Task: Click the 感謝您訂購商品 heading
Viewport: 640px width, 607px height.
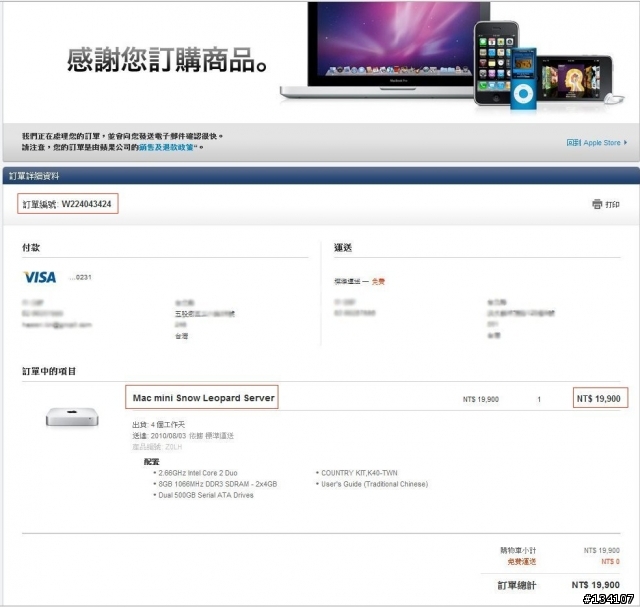Action: 167,60
